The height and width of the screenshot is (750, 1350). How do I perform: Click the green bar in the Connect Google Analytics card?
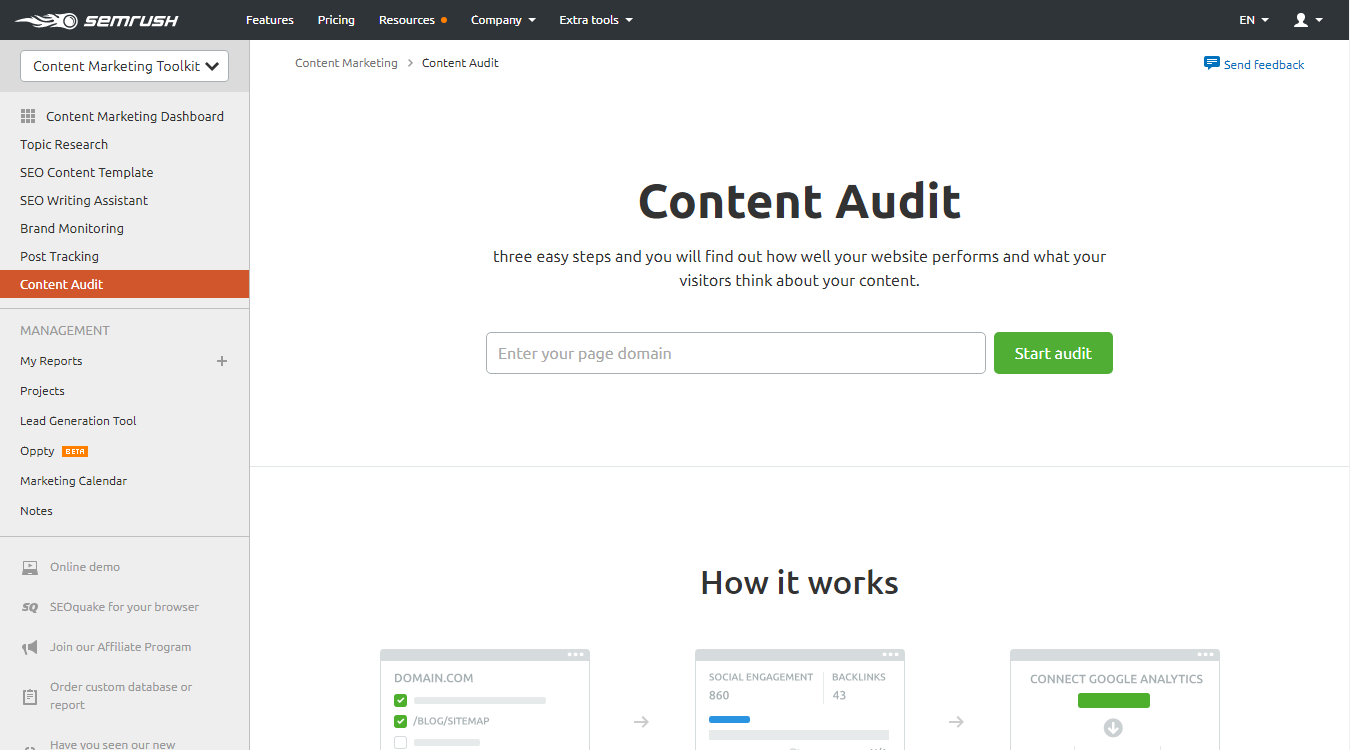[x=1114, y=700]
